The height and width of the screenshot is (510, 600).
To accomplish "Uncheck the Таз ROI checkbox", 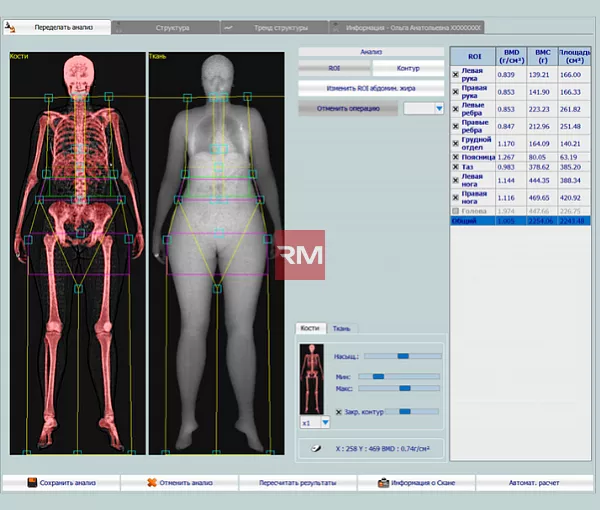I will [455, 167].
